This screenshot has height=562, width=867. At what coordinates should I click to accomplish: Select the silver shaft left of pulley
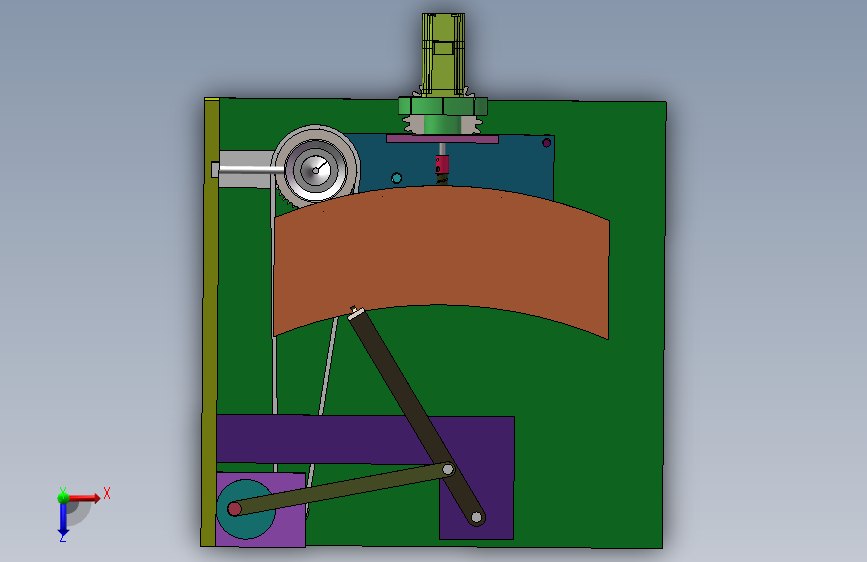pos(248,170)
